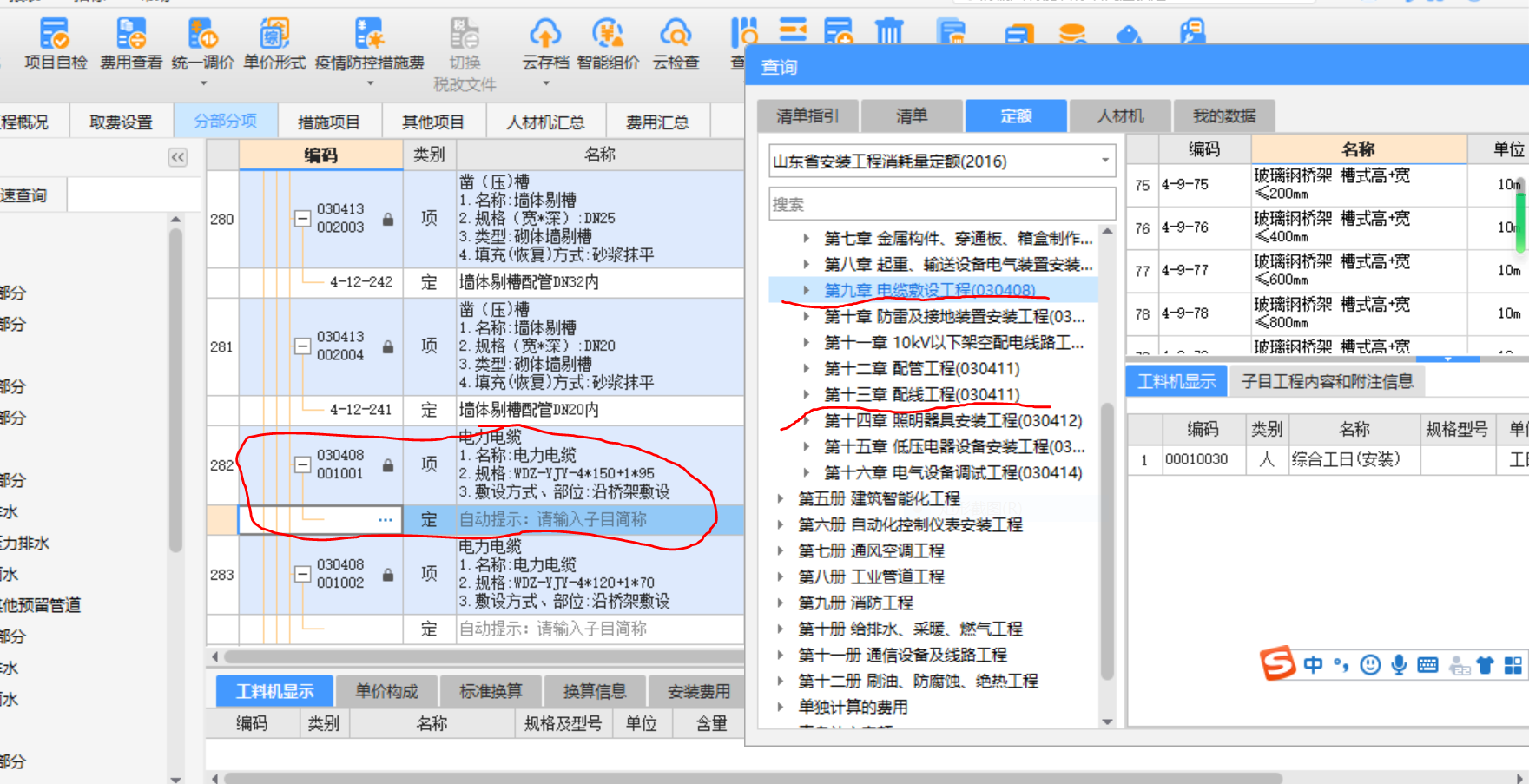
Task: Select quota row 4-9-75 in results
Action: 1328,185
